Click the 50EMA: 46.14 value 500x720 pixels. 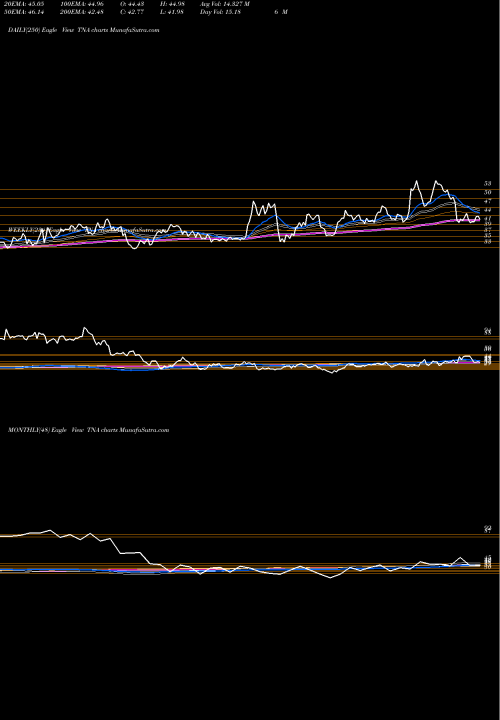23,12
